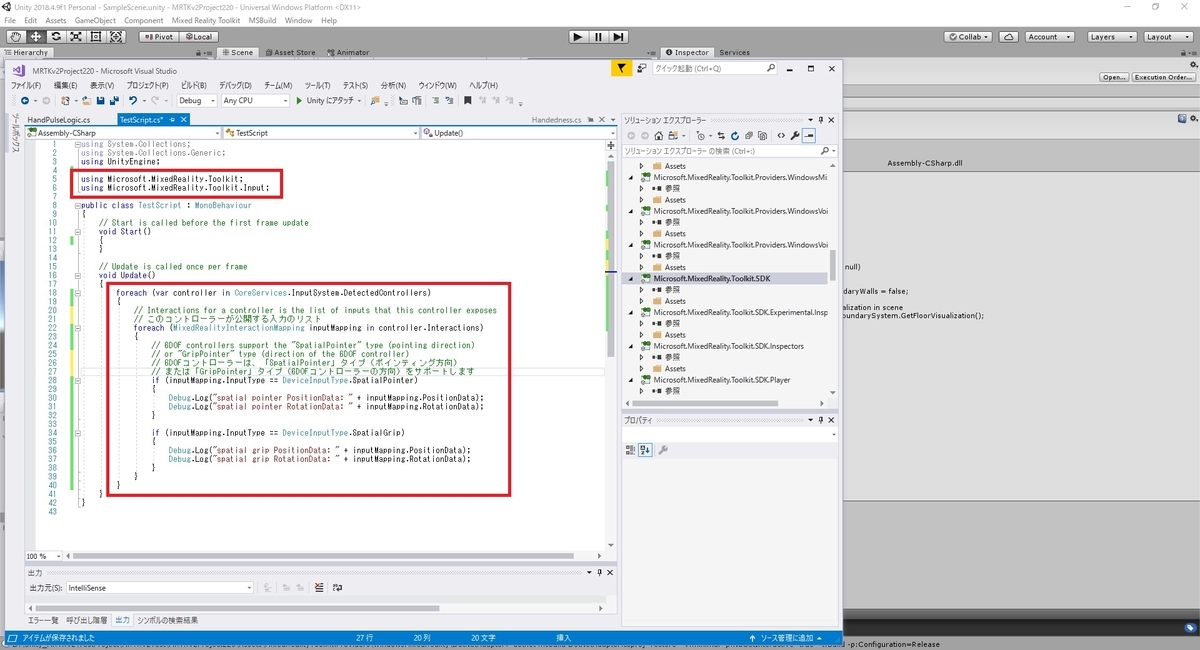Switch to Unity Animator tab
The width and height of the screenshot is (1200, 650).
pyautogui.click(x=348, y=52)
